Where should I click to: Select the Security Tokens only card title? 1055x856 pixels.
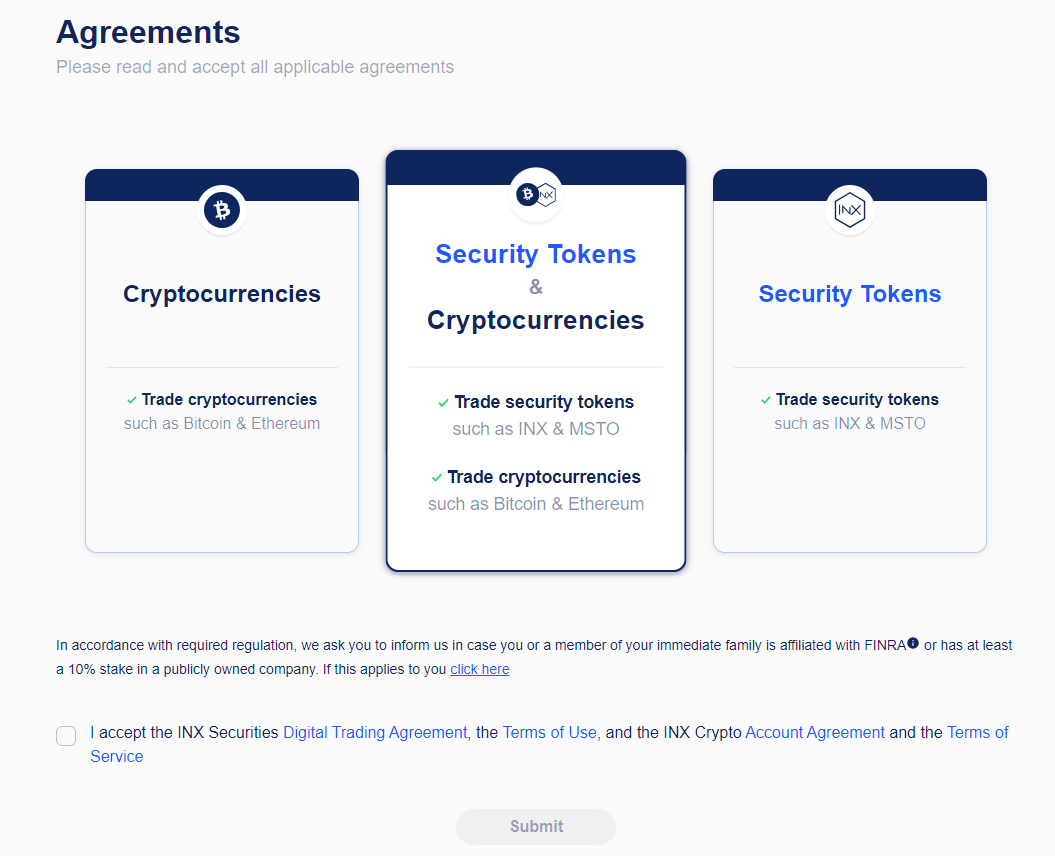pyautogui.click(x=850, y=294)
